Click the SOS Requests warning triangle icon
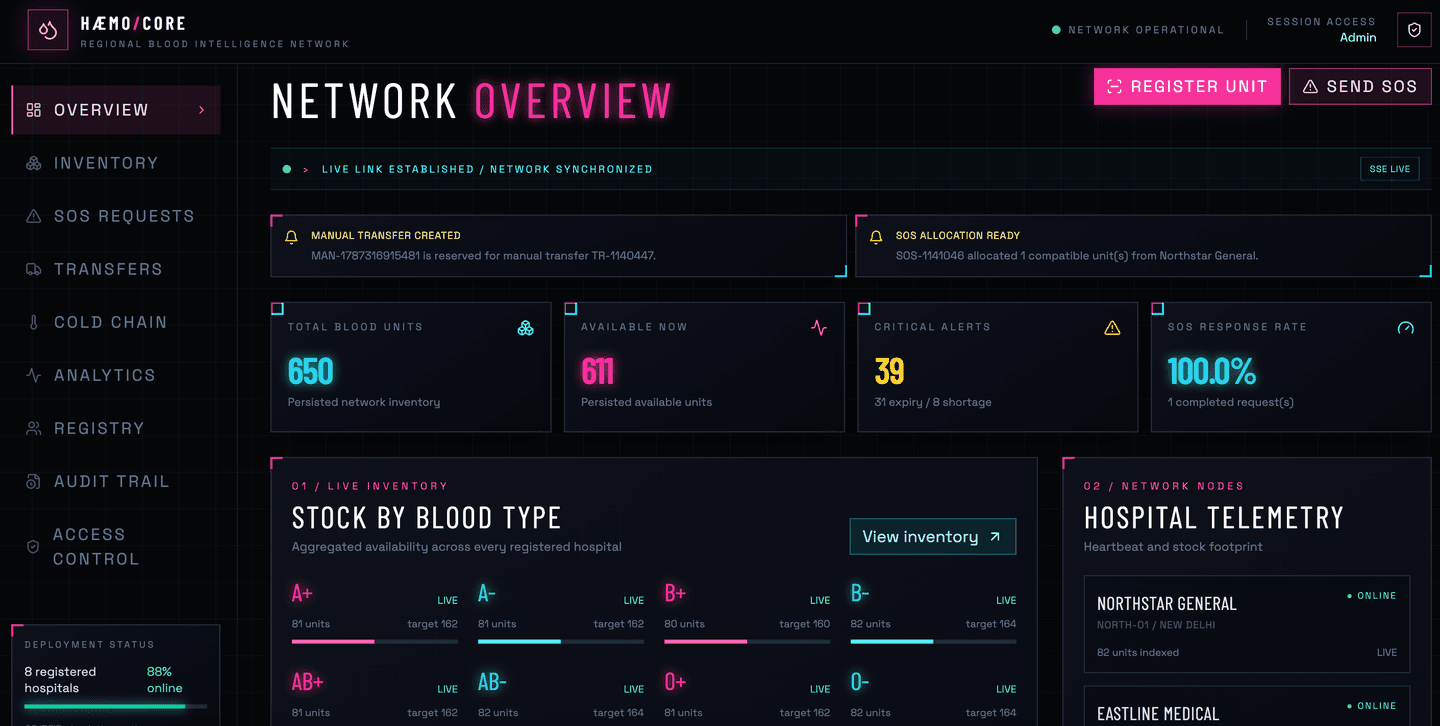1440x726 pixels. pos(34,216)
